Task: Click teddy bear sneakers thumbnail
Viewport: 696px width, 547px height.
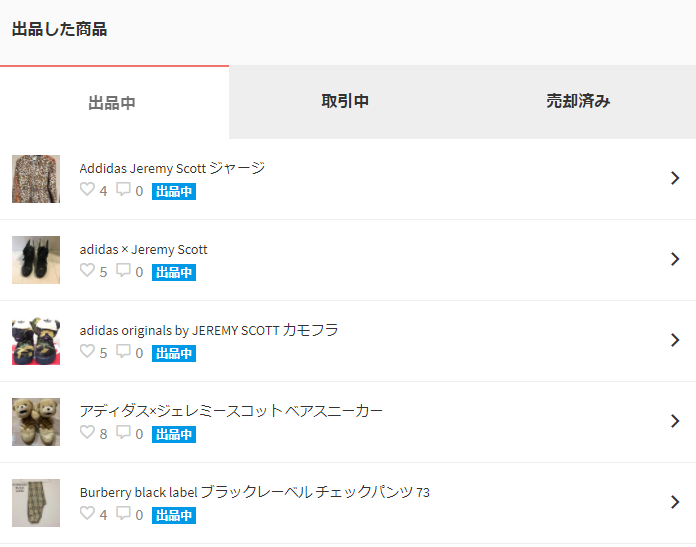Action: tap(36, 422)
